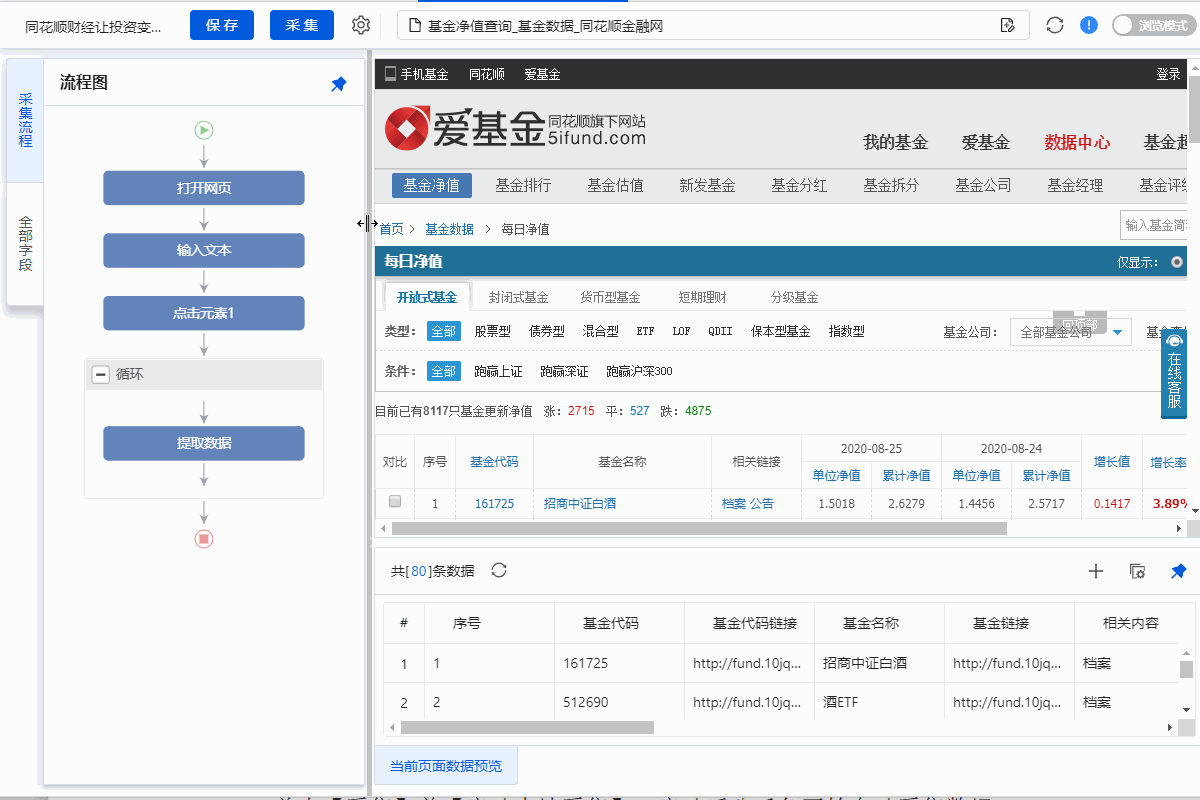
Task: Toggle the 浏览模式 switch
Action: [x=1153, y=25]
